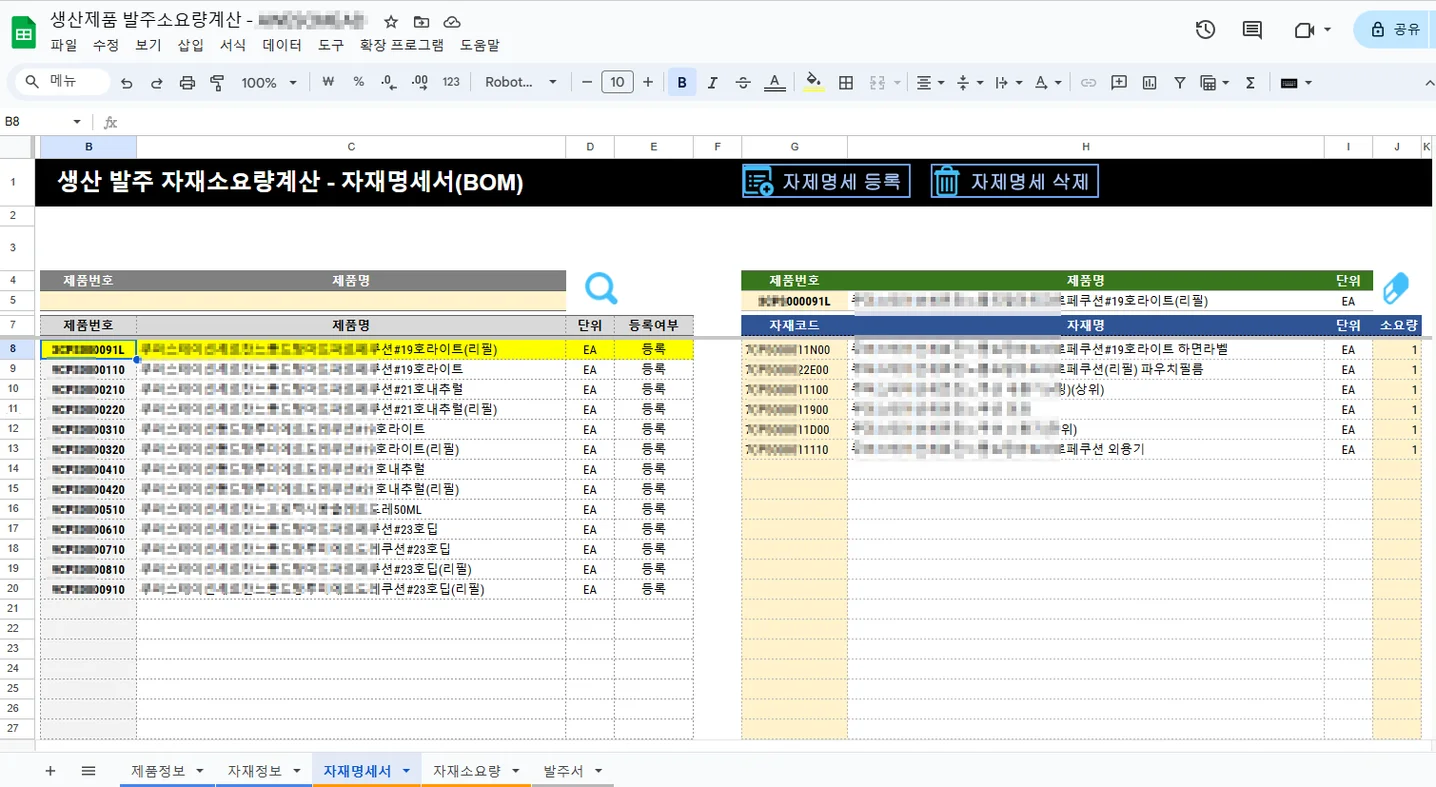Open text rotation dropdown

1048,83
